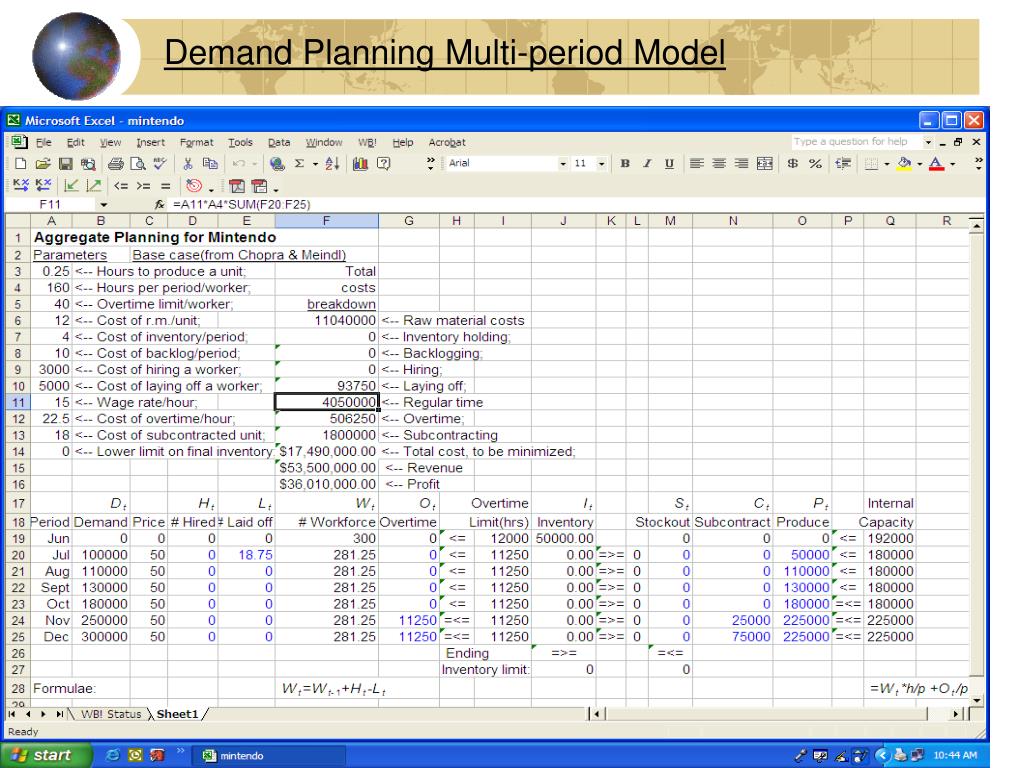
Task: Open a file with the Open folder icon
Action: [x=43, y=164]
